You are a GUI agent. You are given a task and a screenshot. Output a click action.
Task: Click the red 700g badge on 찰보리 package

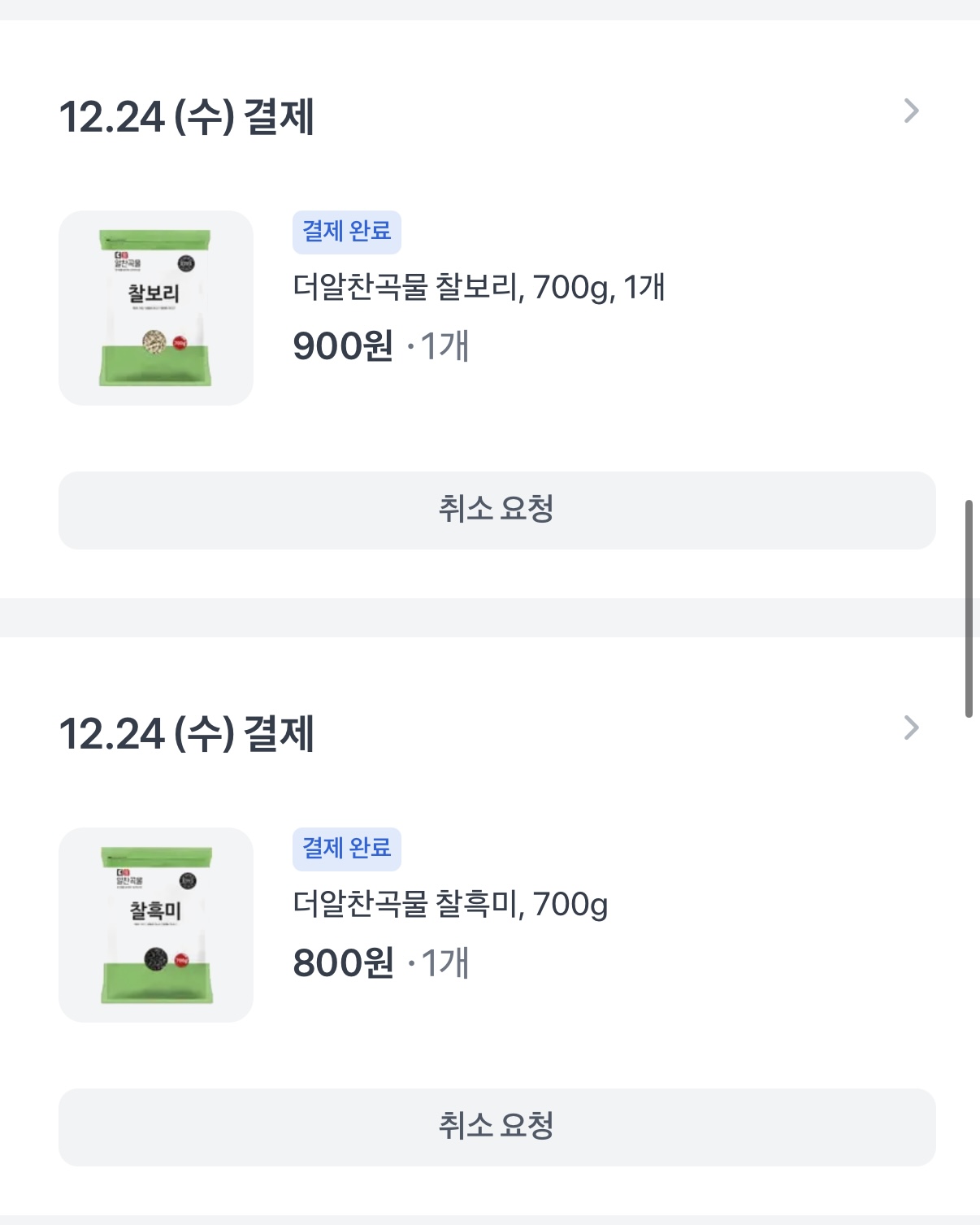point(180,343)
